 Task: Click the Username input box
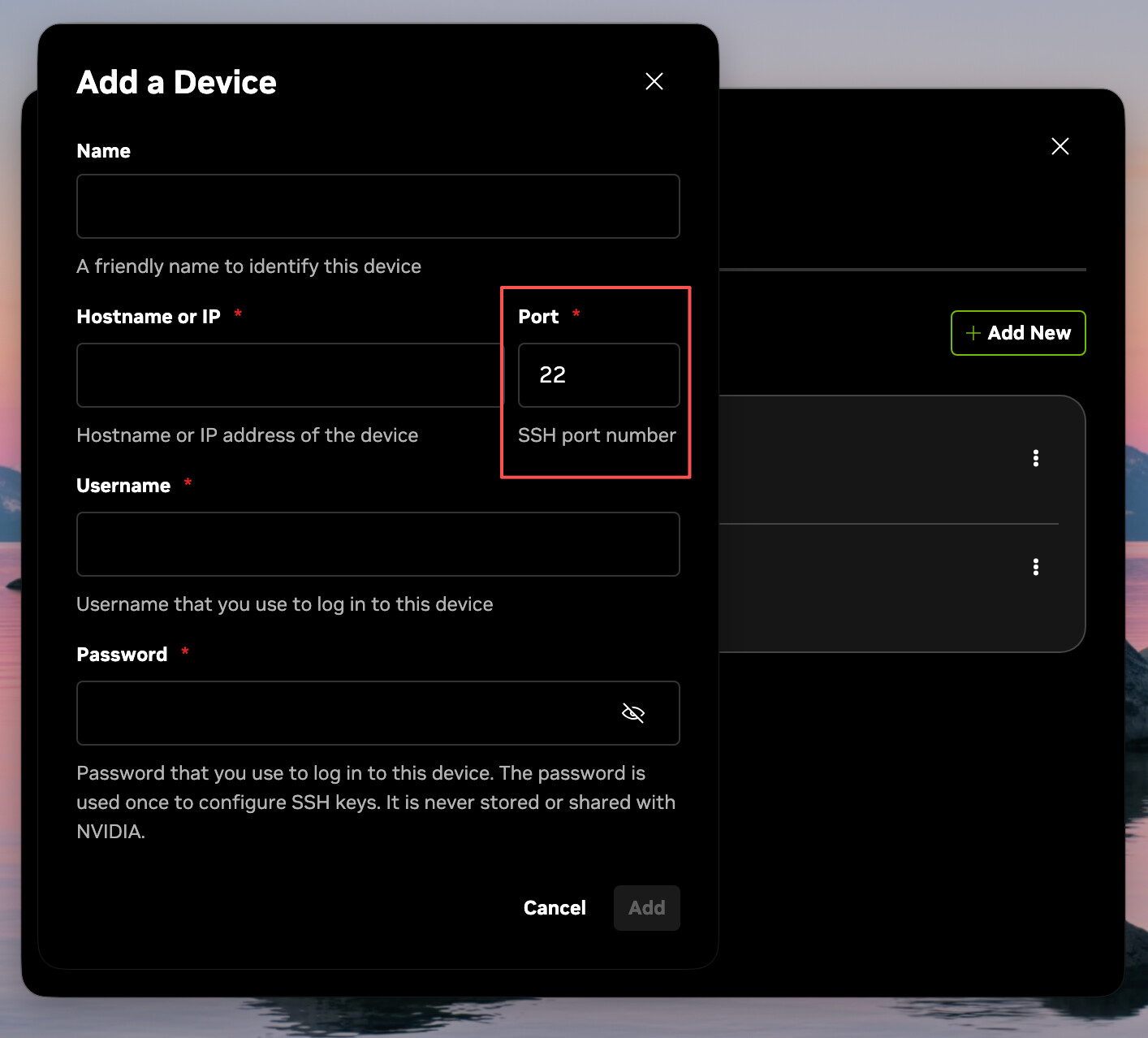(378, 544)
